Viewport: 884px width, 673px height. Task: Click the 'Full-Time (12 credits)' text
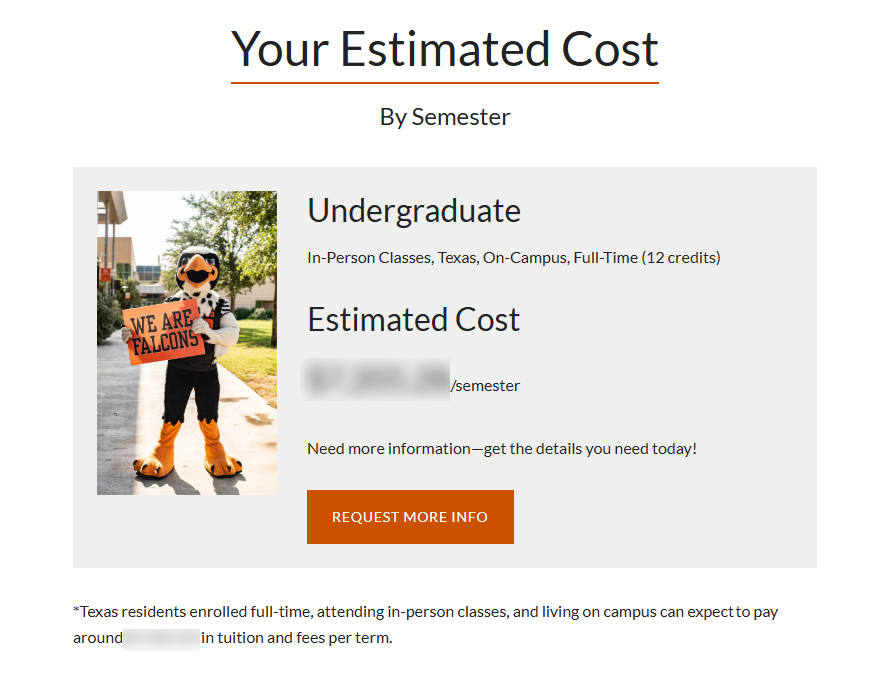coord(647,258)
